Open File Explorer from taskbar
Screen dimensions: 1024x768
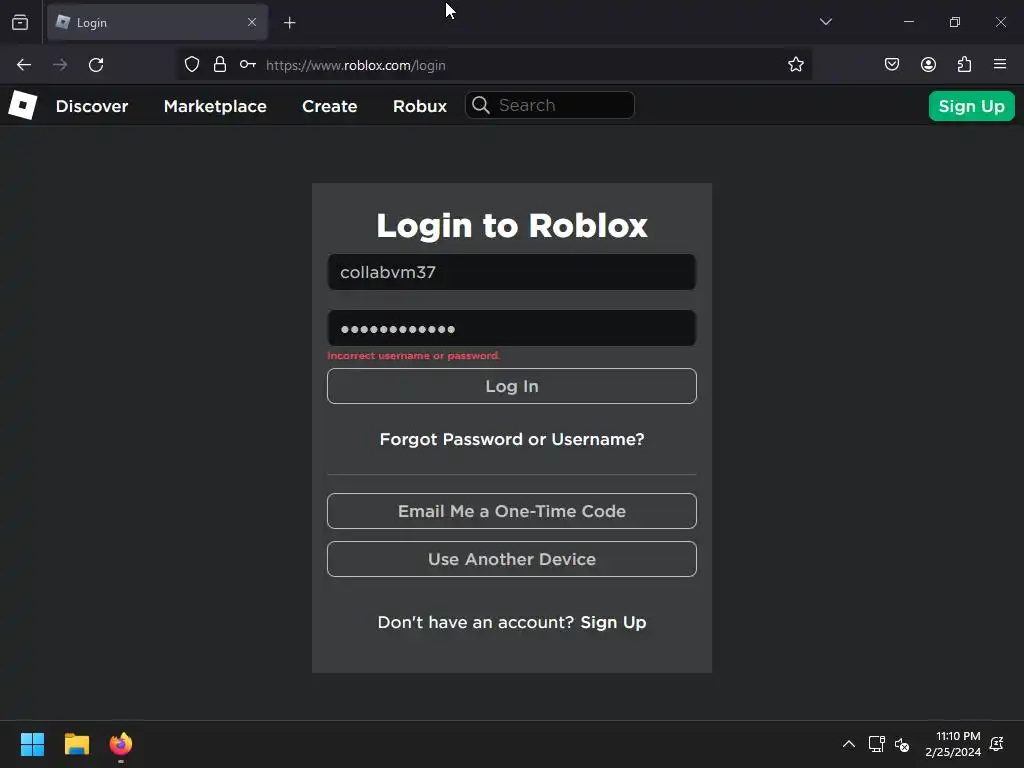[x=76, y=744]
